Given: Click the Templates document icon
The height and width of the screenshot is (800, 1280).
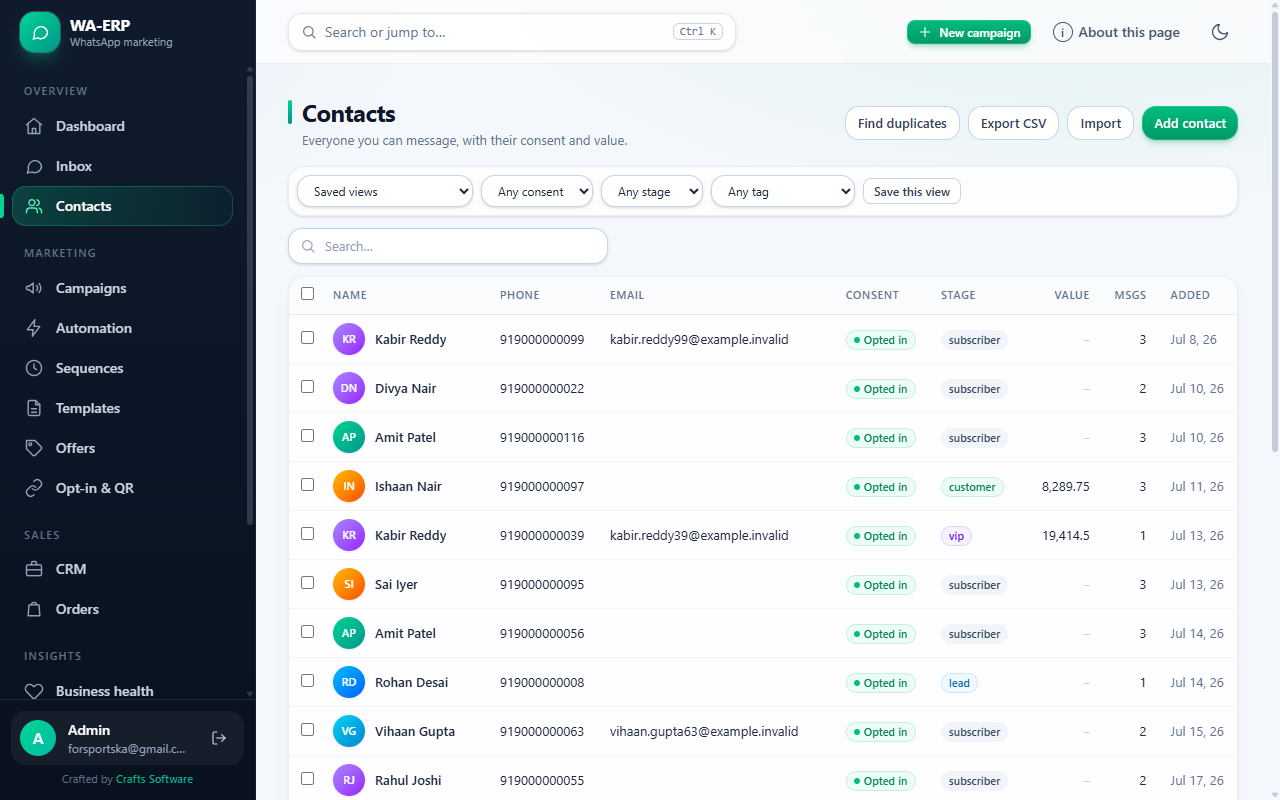Looking at the screenshot, I should click(34, 408).
